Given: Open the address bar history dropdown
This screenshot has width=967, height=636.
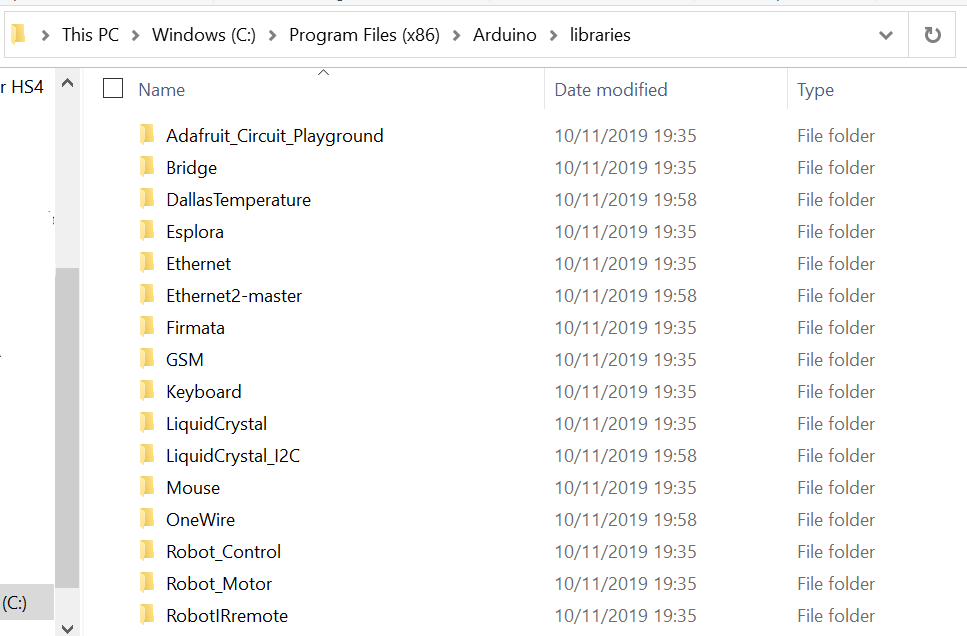Looking at the screenshot, I should (885, 35).
